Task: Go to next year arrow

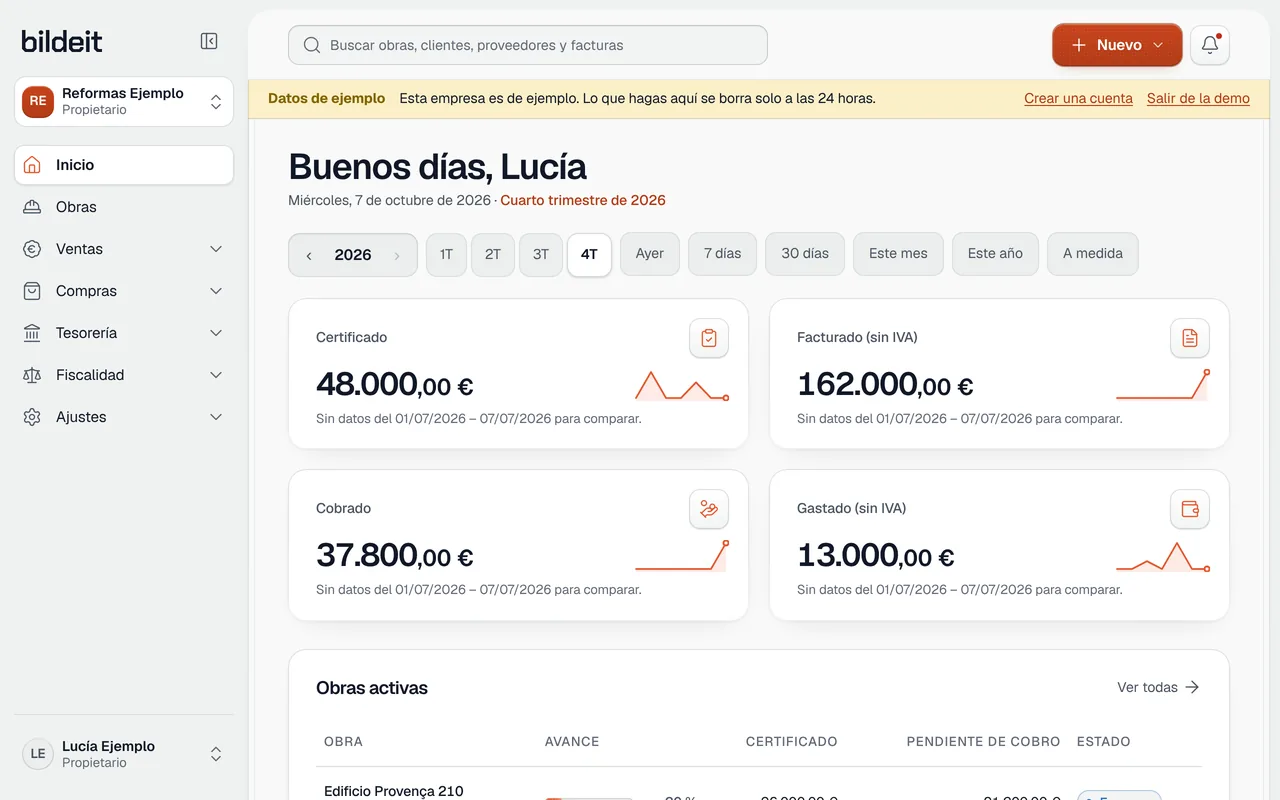Action: tap(397, 255)
